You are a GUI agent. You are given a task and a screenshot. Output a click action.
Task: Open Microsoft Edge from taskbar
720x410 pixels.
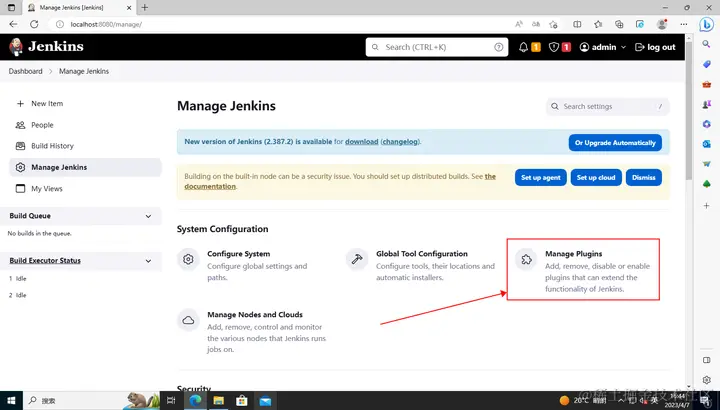coord(195,401)
